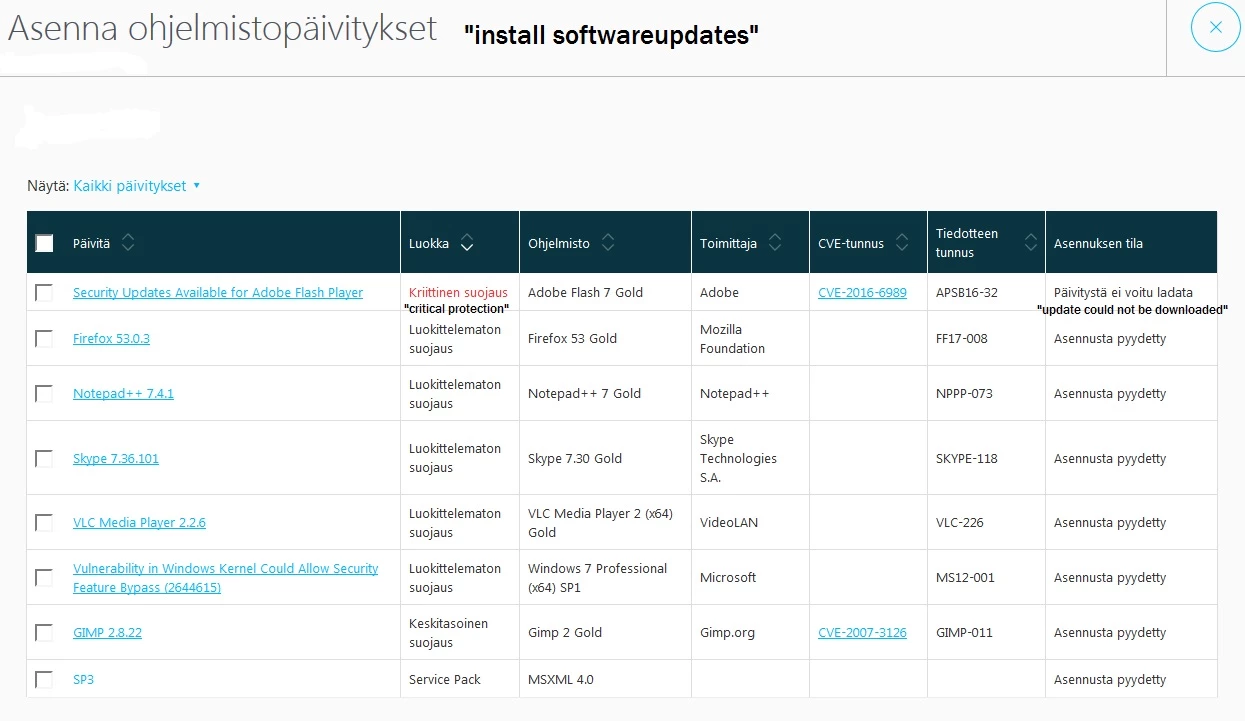Click the SKYPE-118 bulletin ID
The image size is (1245, 721).
tap(967, 459)
